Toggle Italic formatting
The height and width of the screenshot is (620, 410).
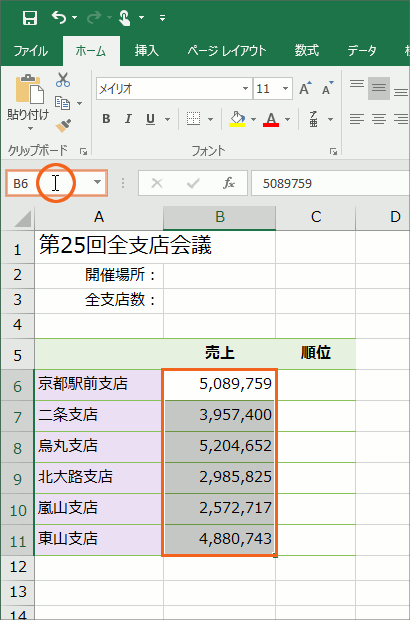pyautogui.click(x=128, y=119)
